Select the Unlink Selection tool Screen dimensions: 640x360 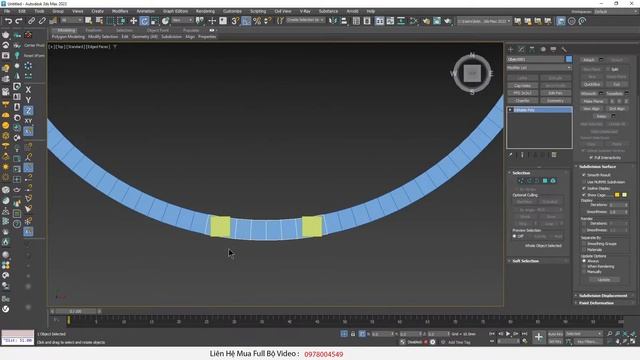[42, 21]
